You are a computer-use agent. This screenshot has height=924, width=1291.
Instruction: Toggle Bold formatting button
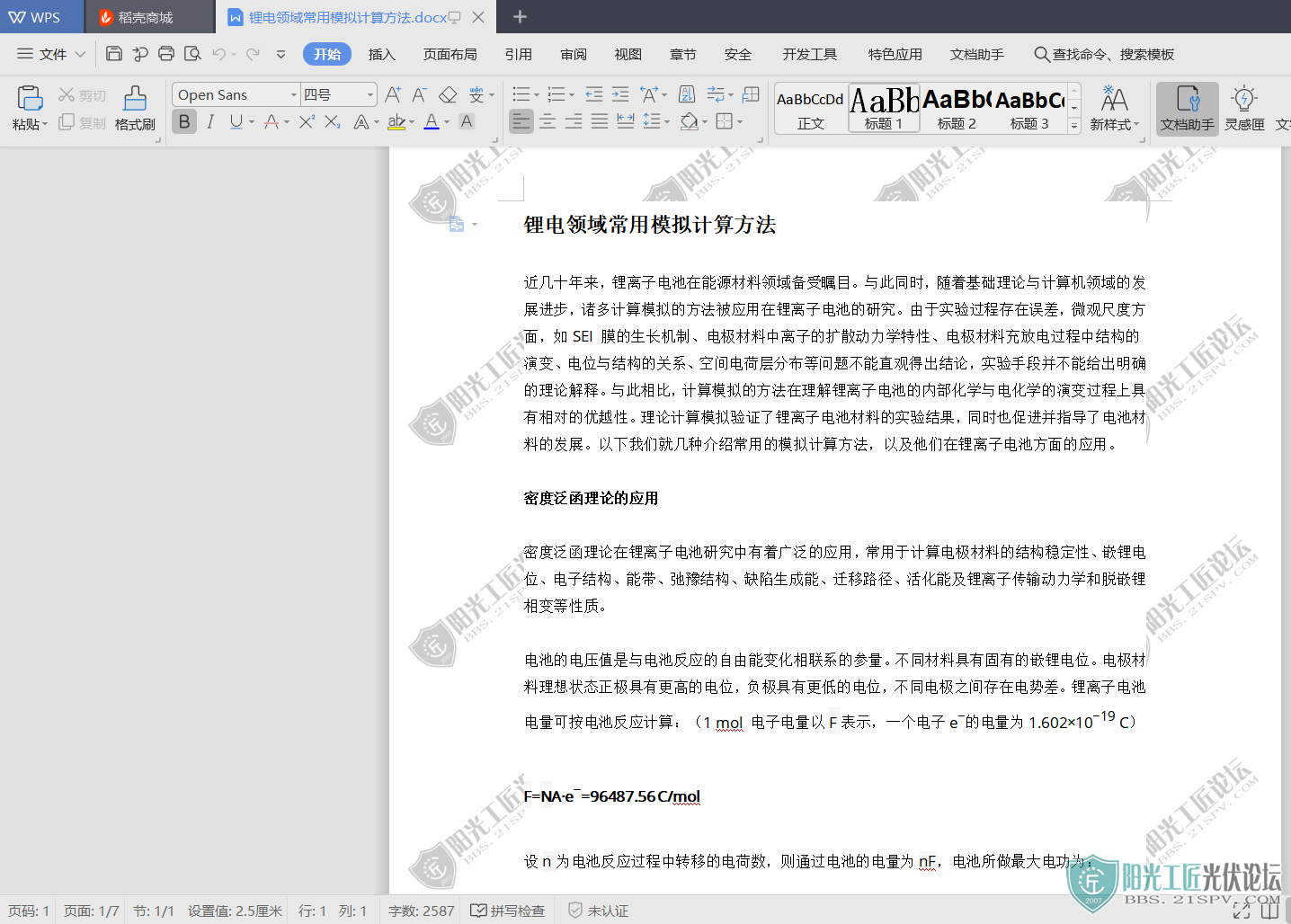[184, 121]
